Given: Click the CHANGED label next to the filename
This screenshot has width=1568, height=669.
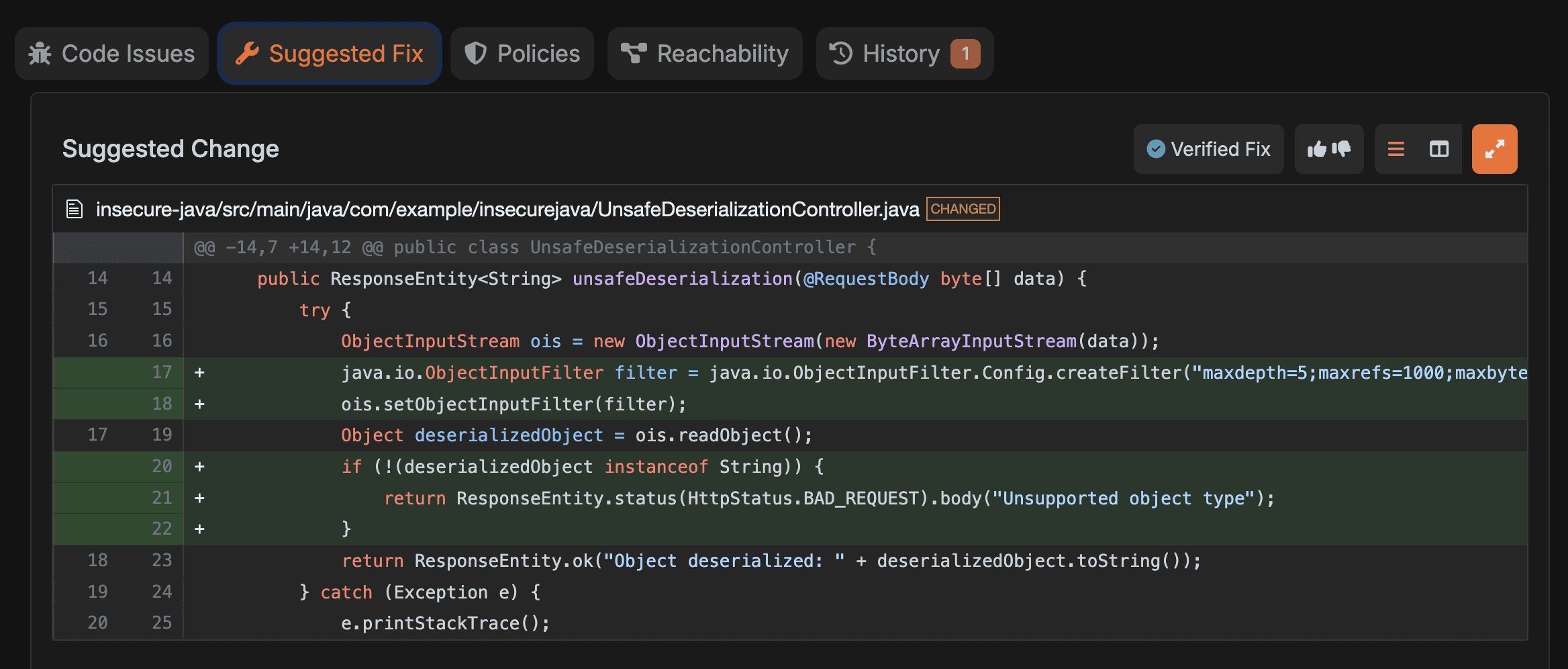Looking at the screenshot, I should [963, 209].
